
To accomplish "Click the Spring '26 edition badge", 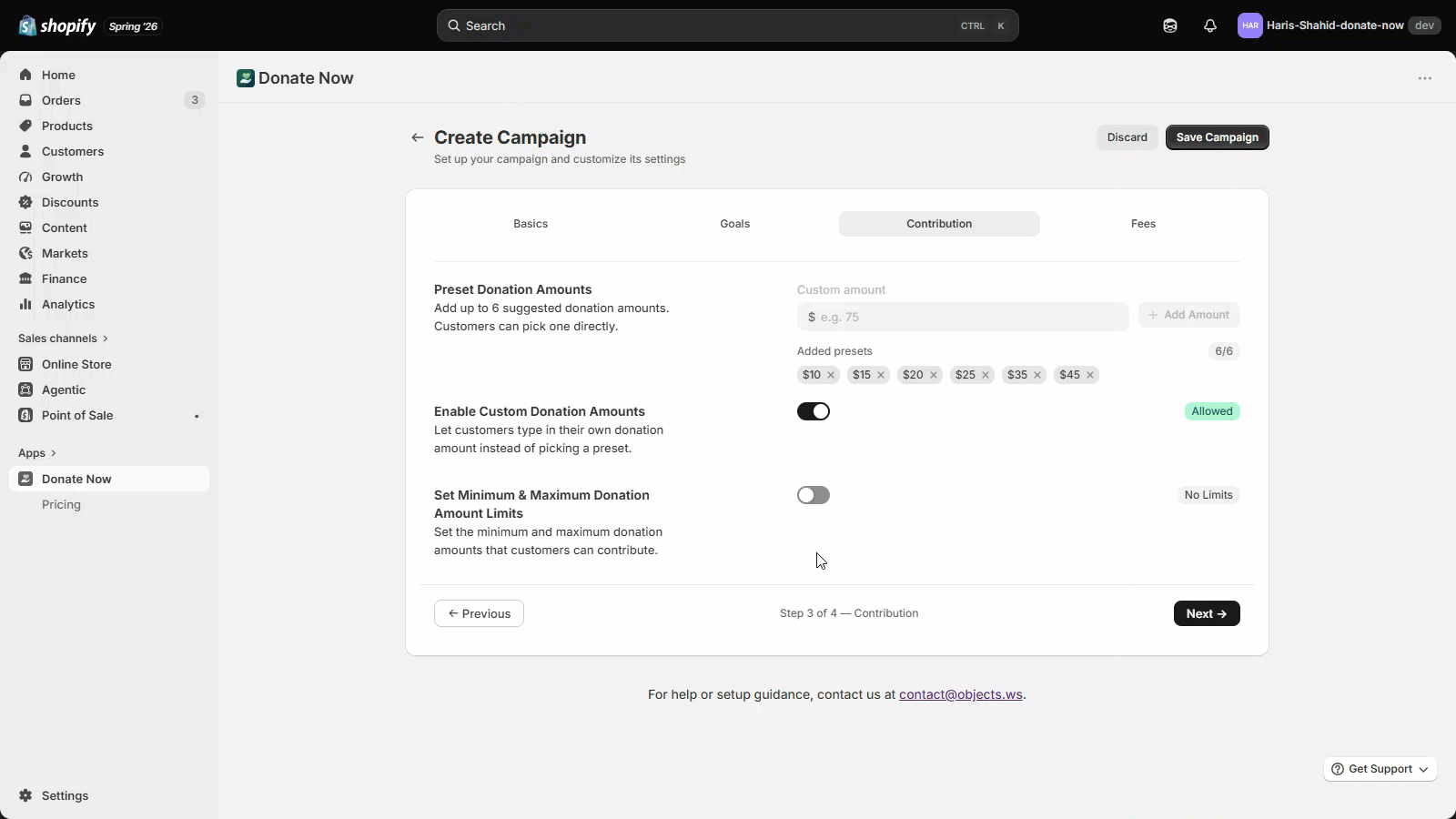I will pyautogui.click(x=134, y=26).
